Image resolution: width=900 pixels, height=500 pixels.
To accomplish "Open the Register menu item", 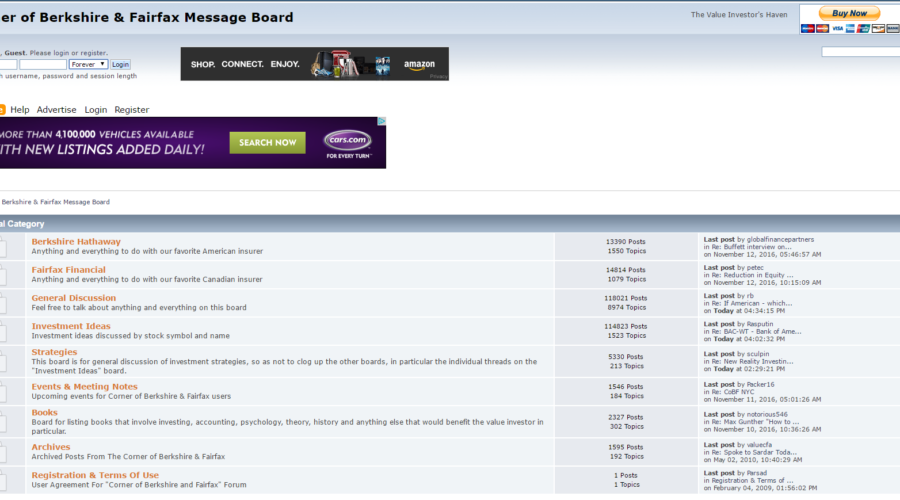I will tap(131, 110).
